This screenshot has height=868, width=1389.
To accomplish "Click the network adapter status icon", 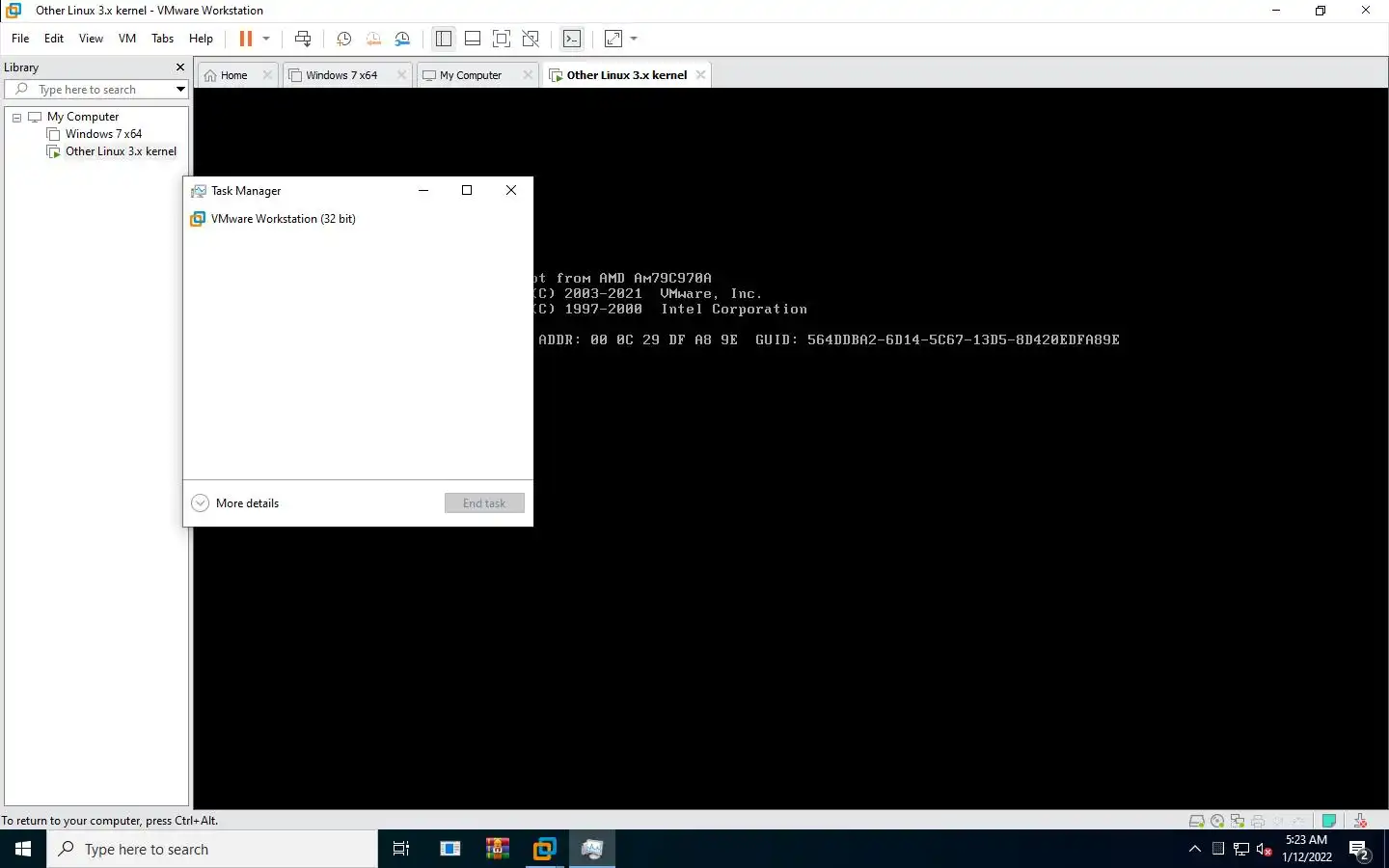I will click(1238, 822).
